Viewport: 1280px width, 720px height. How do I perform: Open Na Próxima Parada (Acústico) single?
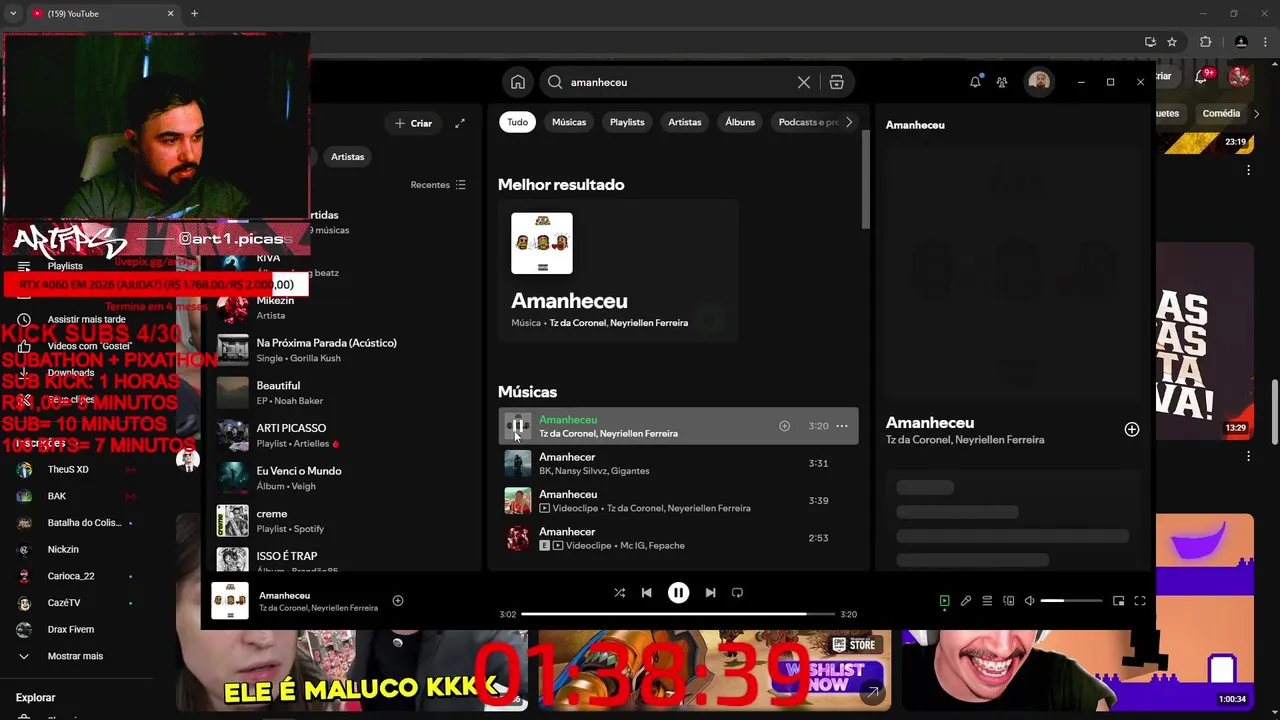[x=340, y=350]
